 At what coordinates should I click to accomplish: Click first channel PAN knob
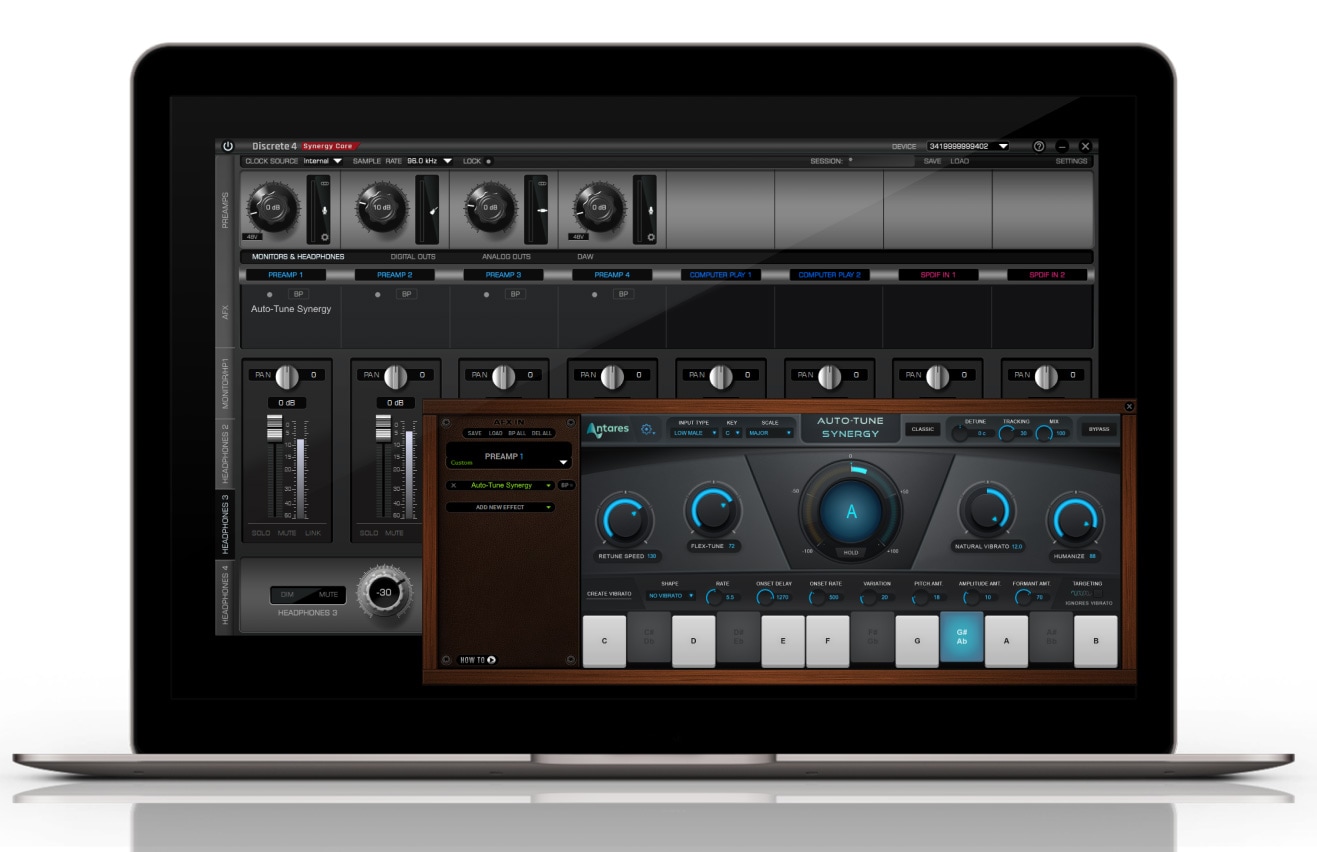(287, 376)
